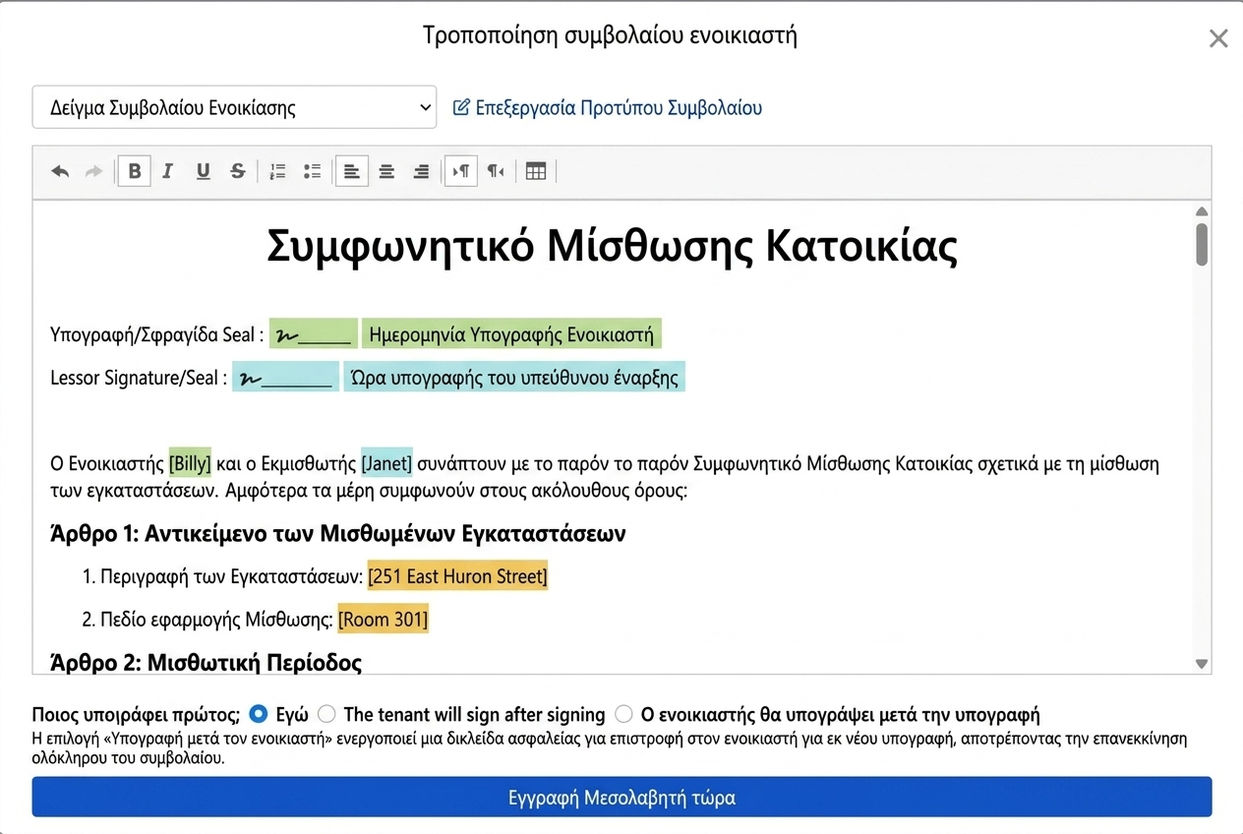Click the editor vertical scrollbar thumb
The image size is (1243, 834).
point(1202,244)
